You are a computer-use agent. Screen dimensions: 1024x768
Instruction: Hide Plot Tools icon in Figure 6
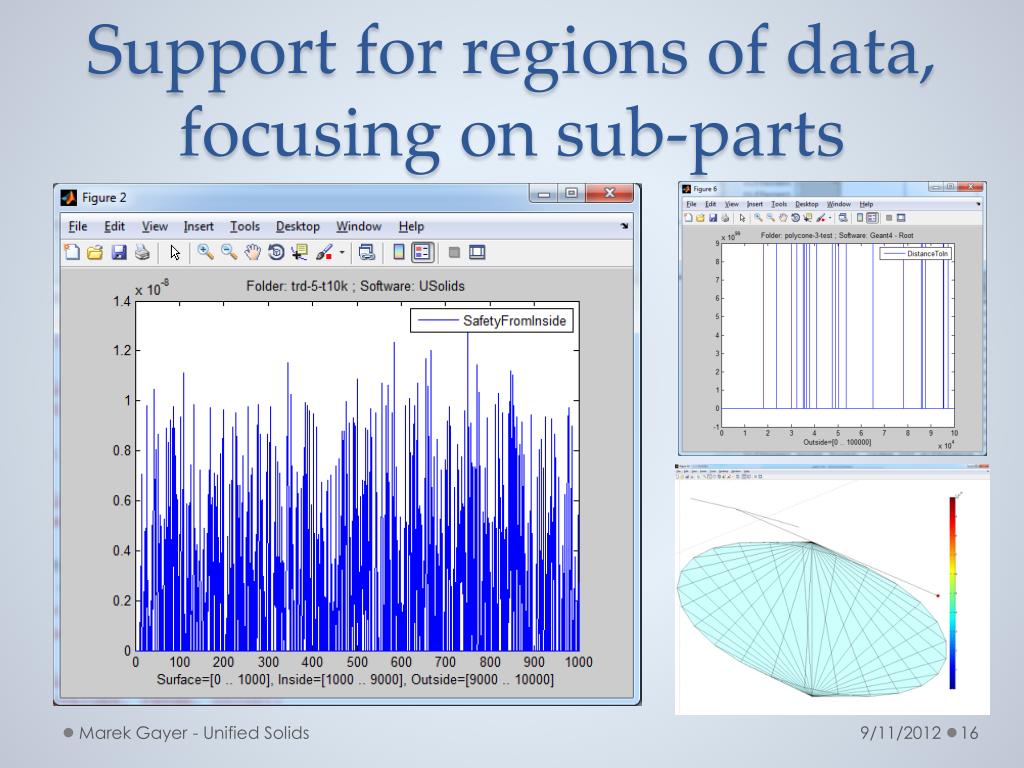coord(889,218)
